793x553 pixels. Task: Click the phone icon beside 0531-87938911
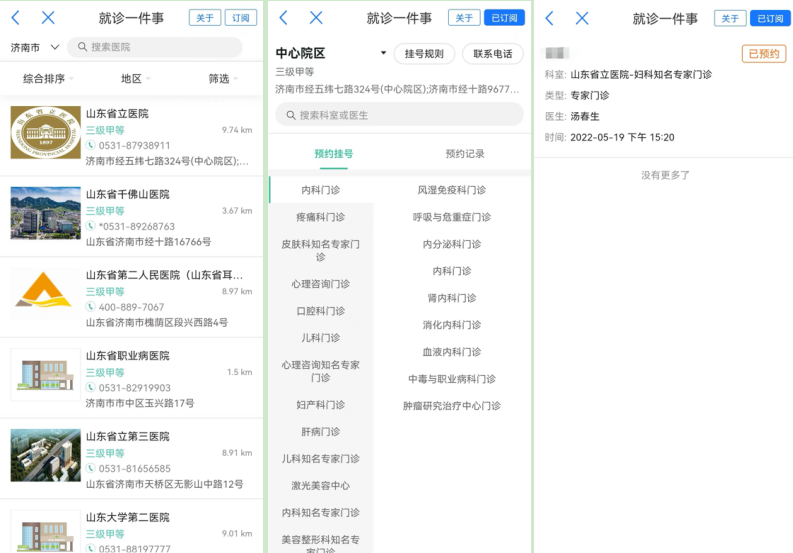click(x=90, y=145)
